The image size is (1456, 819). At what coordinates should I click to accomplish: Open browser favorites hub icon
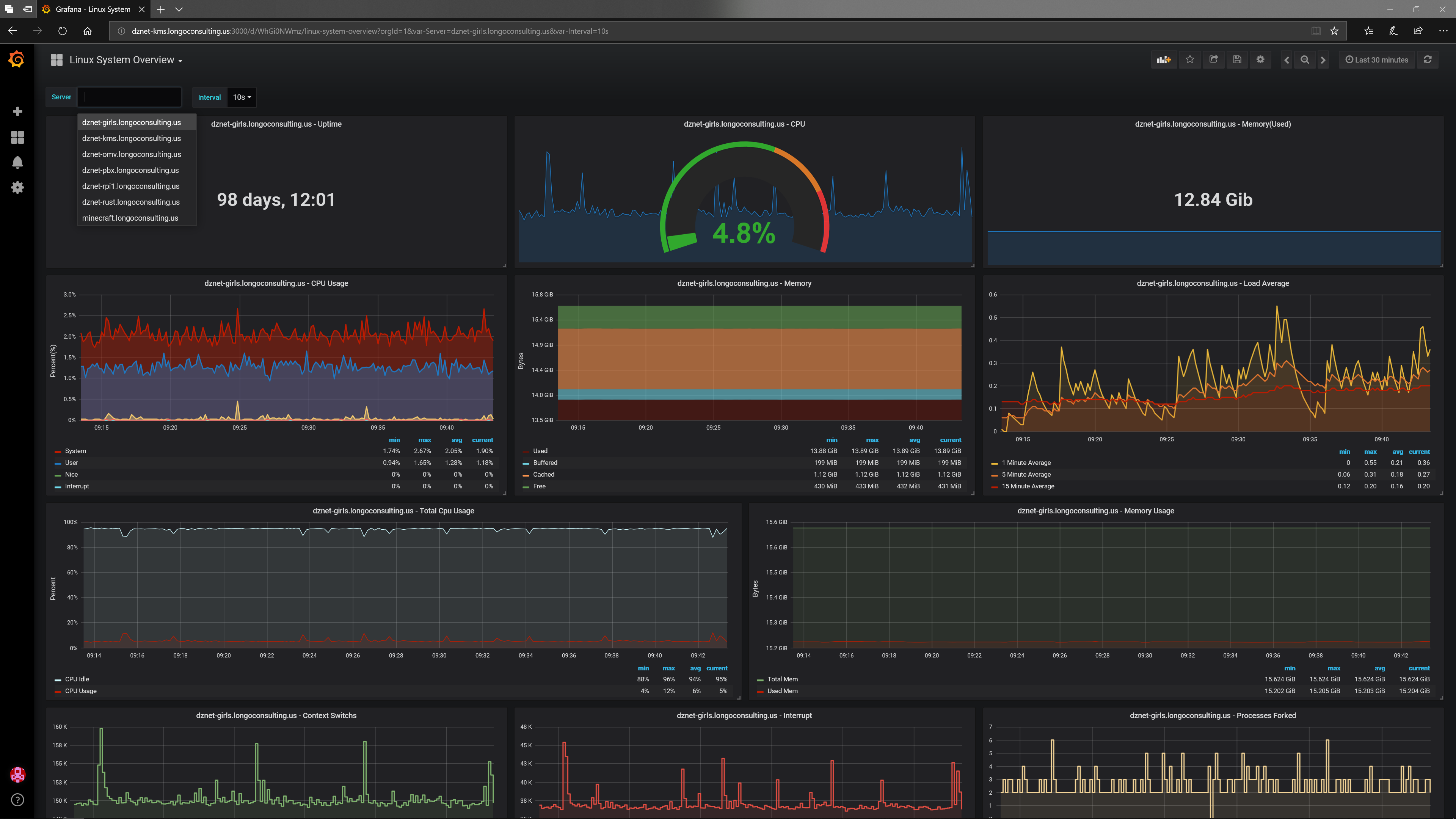pyautogui.click(x=1368, y=31)
